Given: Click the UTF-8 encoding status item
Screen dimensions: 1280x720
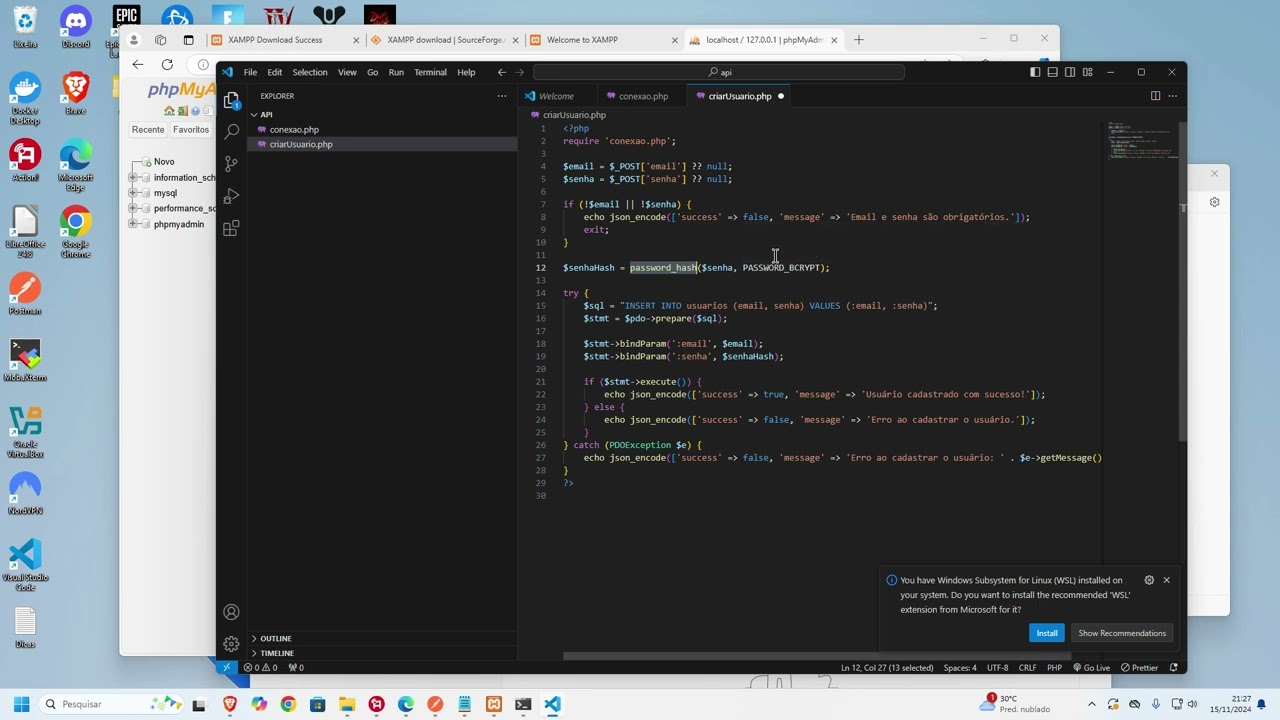Looking at the screenshot, I should [998, 667].
